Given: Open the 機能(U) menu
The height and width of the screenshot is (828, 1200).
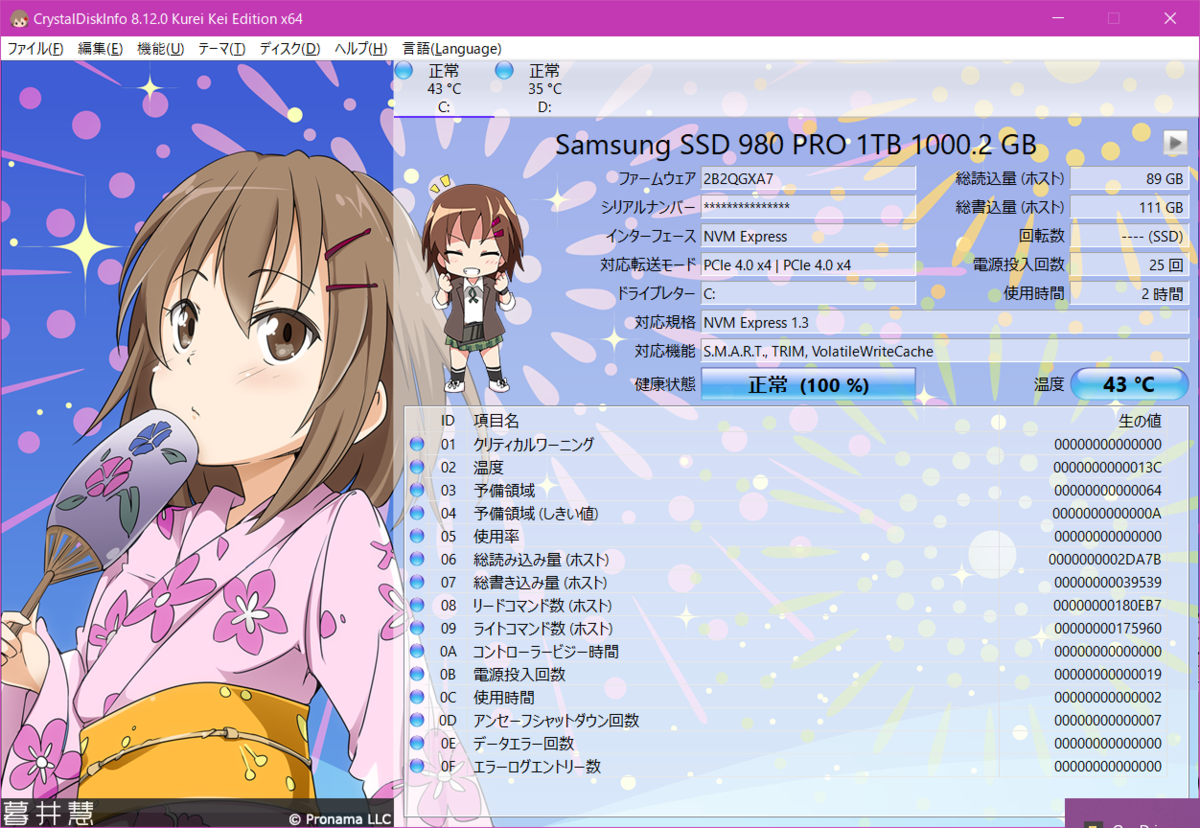Looking at the screenshot, I should click(x=160, y=49).
